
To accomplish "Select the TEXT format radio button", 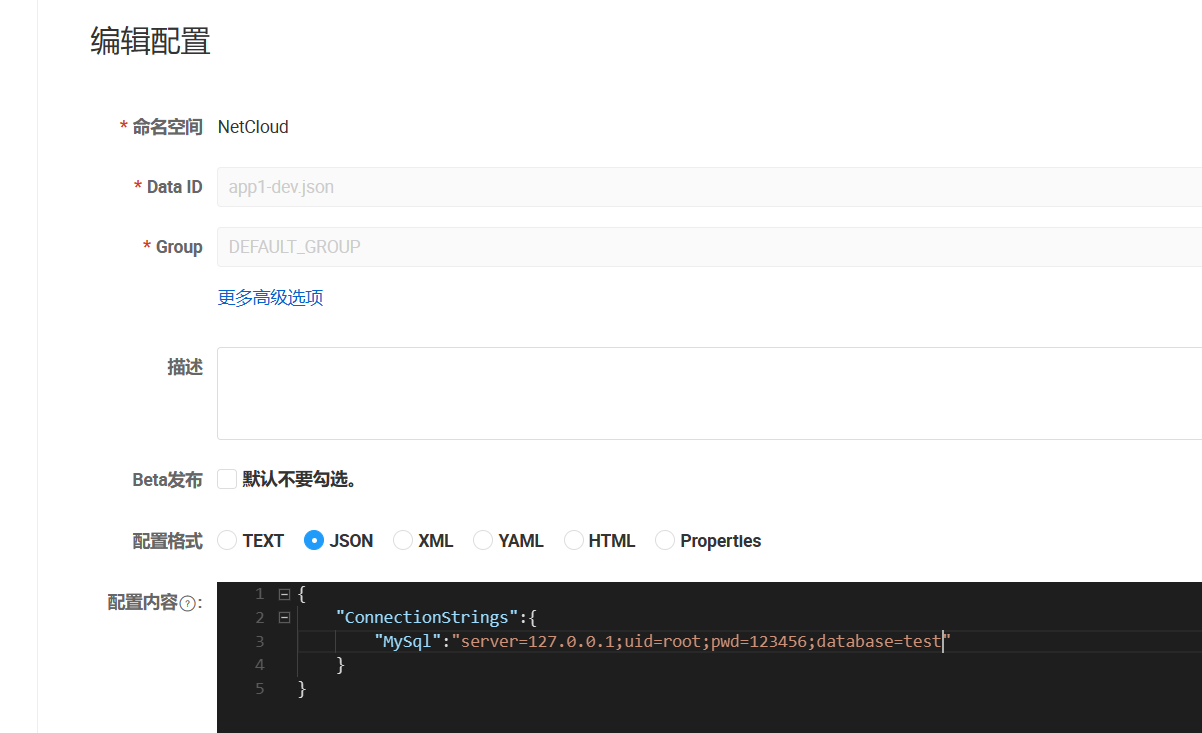I will (x=227, y=540).
